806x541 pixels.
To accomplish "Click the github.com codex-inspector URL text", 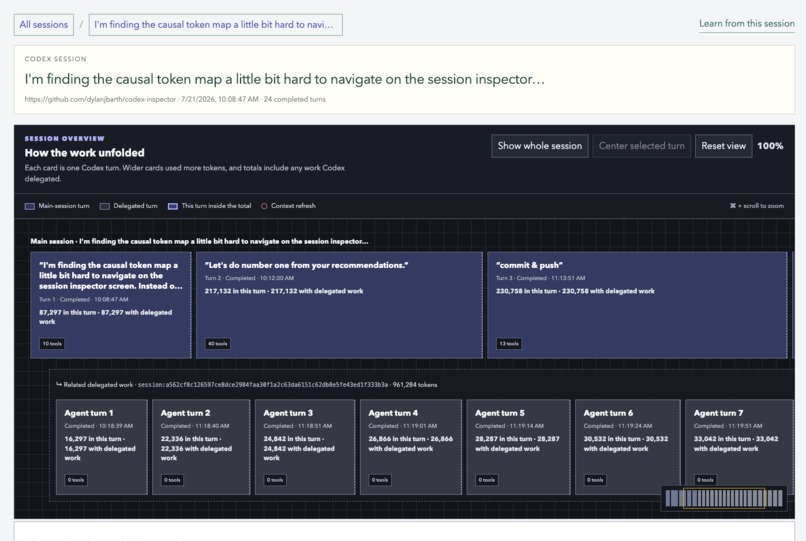I will [100, 99].
